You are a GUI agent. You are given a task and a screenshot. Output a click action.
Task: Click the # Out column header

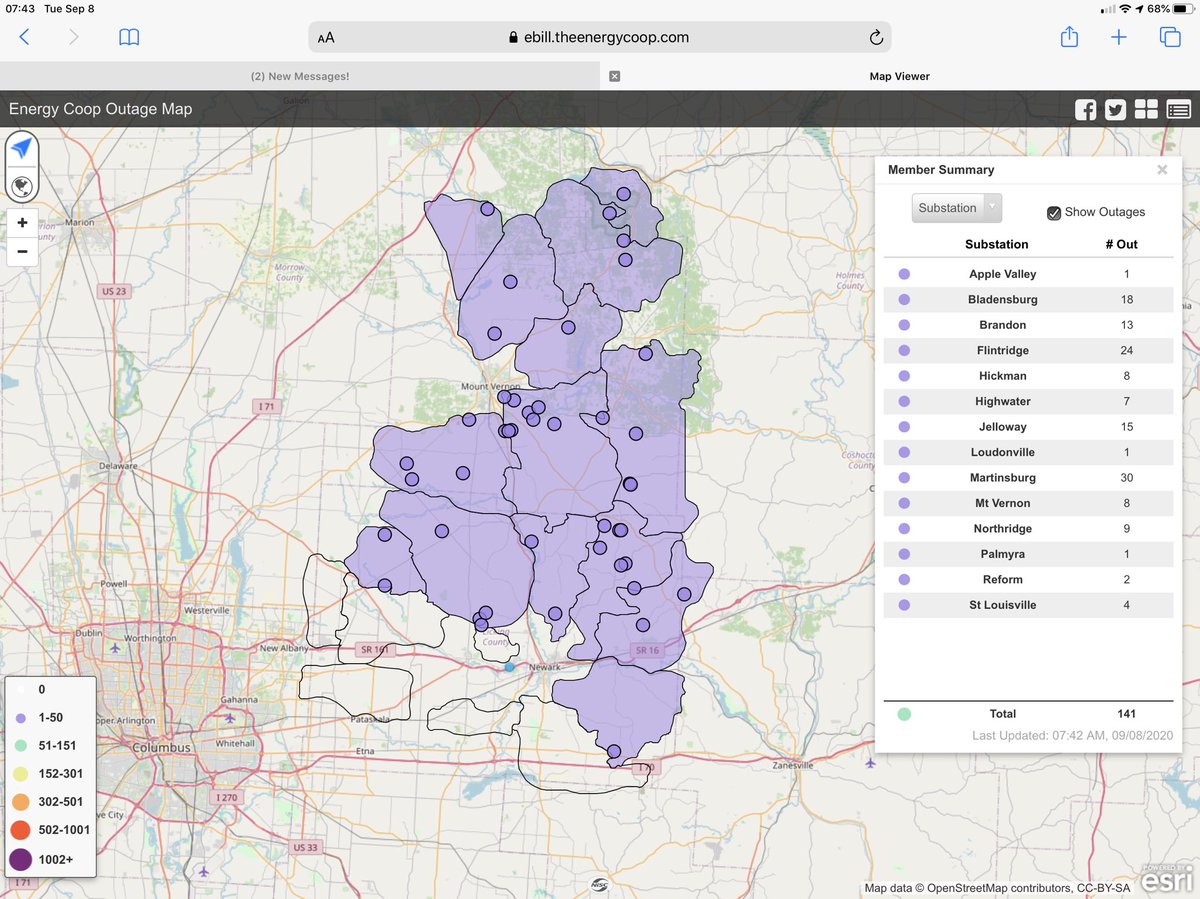click(1121, 244)
